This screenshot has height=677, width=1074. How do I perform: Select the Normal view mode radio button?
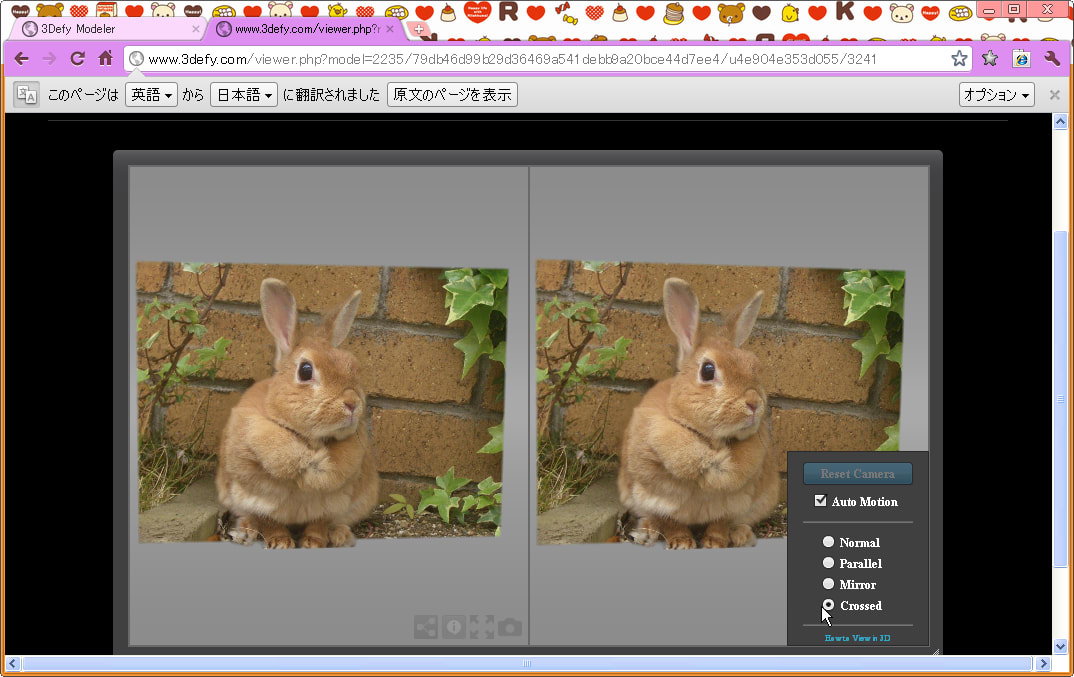pyautogui.click(x=828, y=542)
